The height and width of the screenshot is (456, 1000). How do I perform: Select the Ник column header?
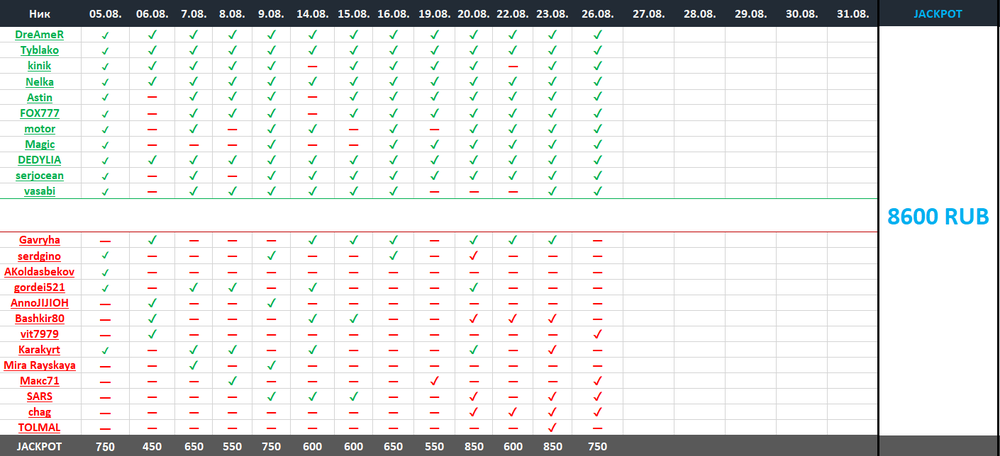tap(40, 12)
